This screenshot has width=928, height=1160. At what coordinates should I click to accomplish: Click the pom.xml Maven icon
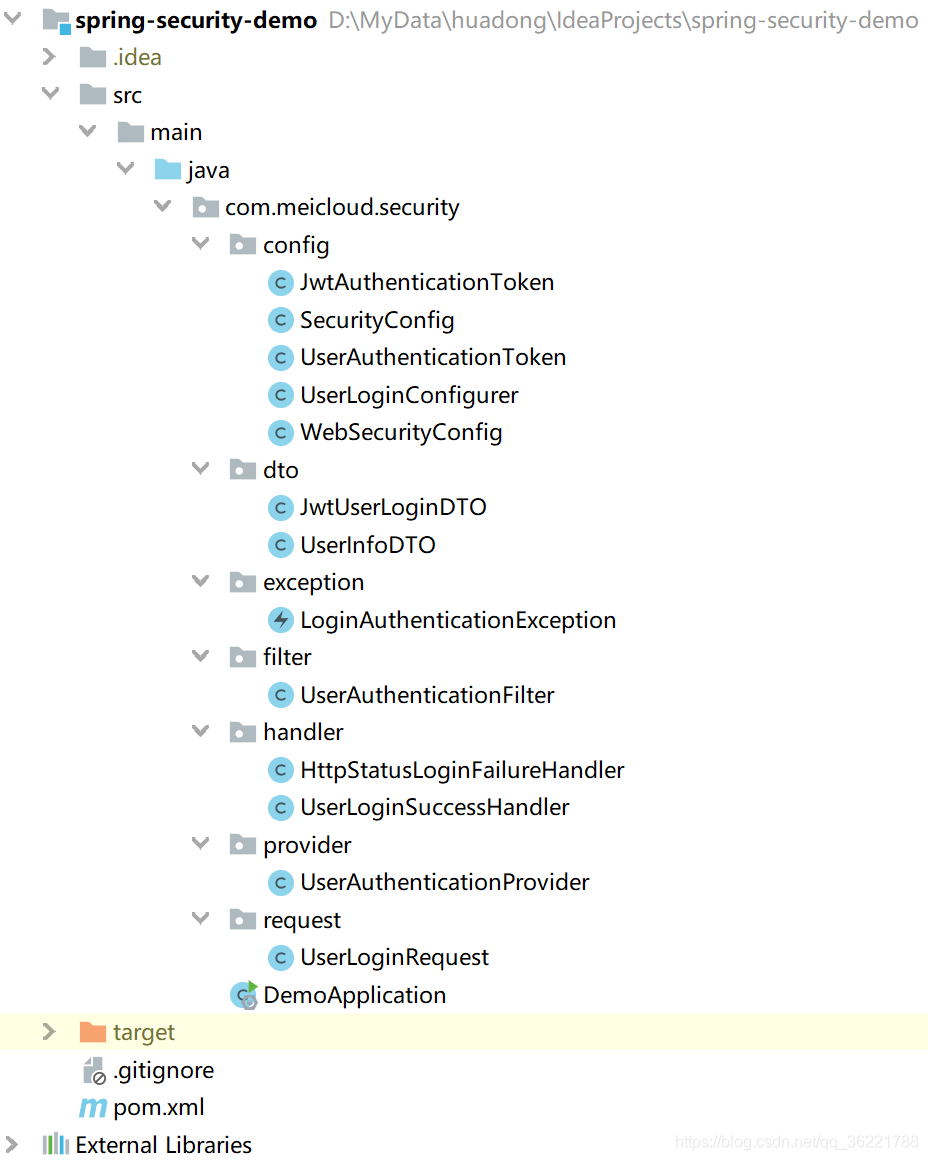pyautogui.click(x=93, y=1107)
